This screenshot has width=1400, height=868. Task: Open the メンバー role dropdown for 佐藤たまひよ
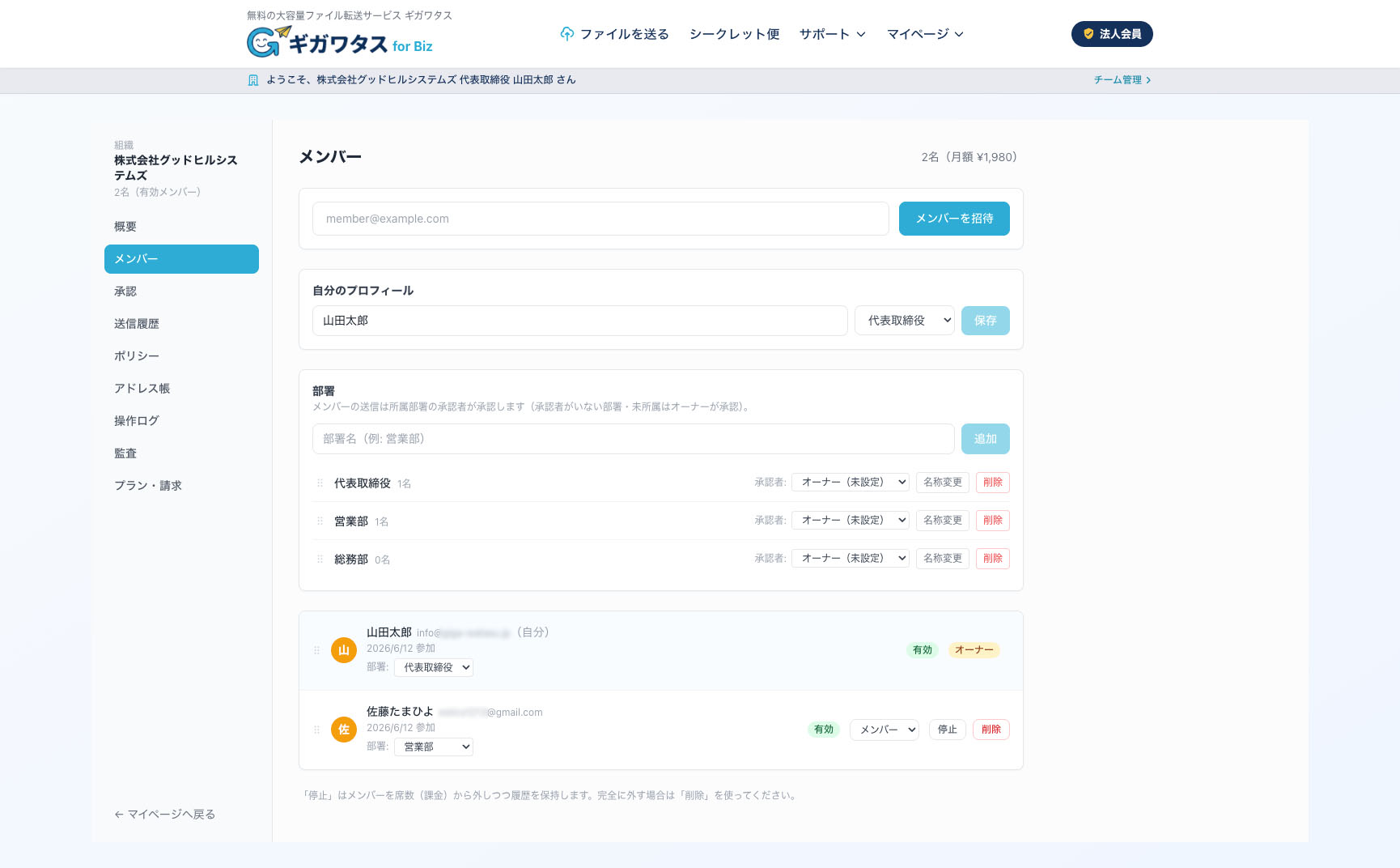(885, 730)
